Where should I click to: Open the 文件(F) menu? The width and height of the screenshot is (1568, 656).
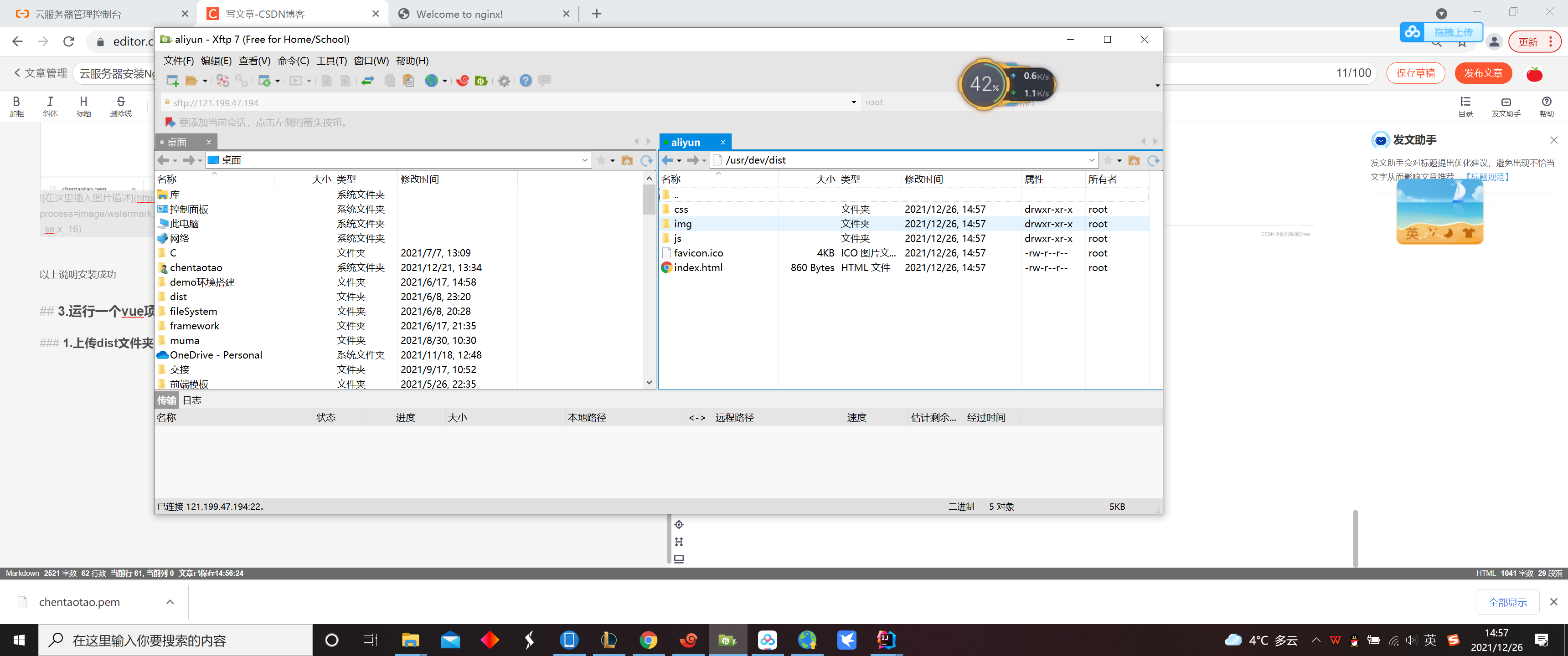[x=178, y=61]
